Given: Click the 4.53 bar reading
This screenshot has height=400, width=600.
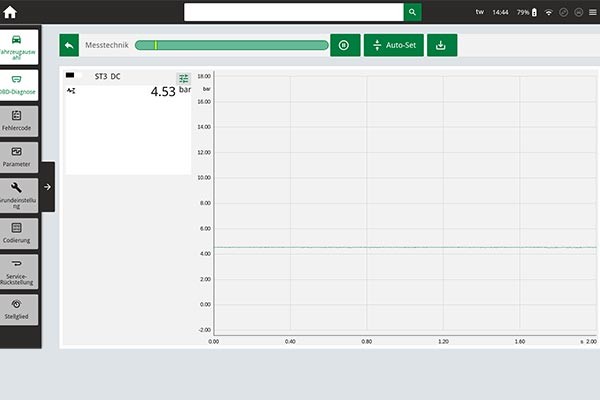Looking at the screenshot, I should [171, 91].
